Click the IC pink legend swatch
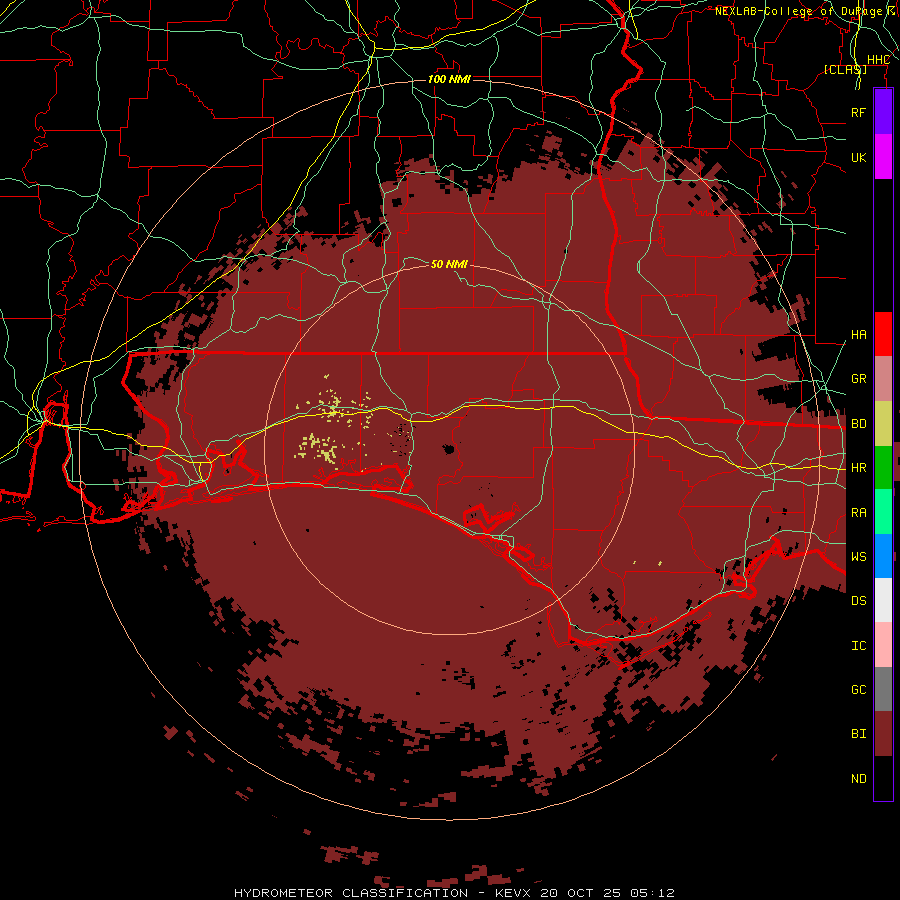900x900 pixels. 883,645
